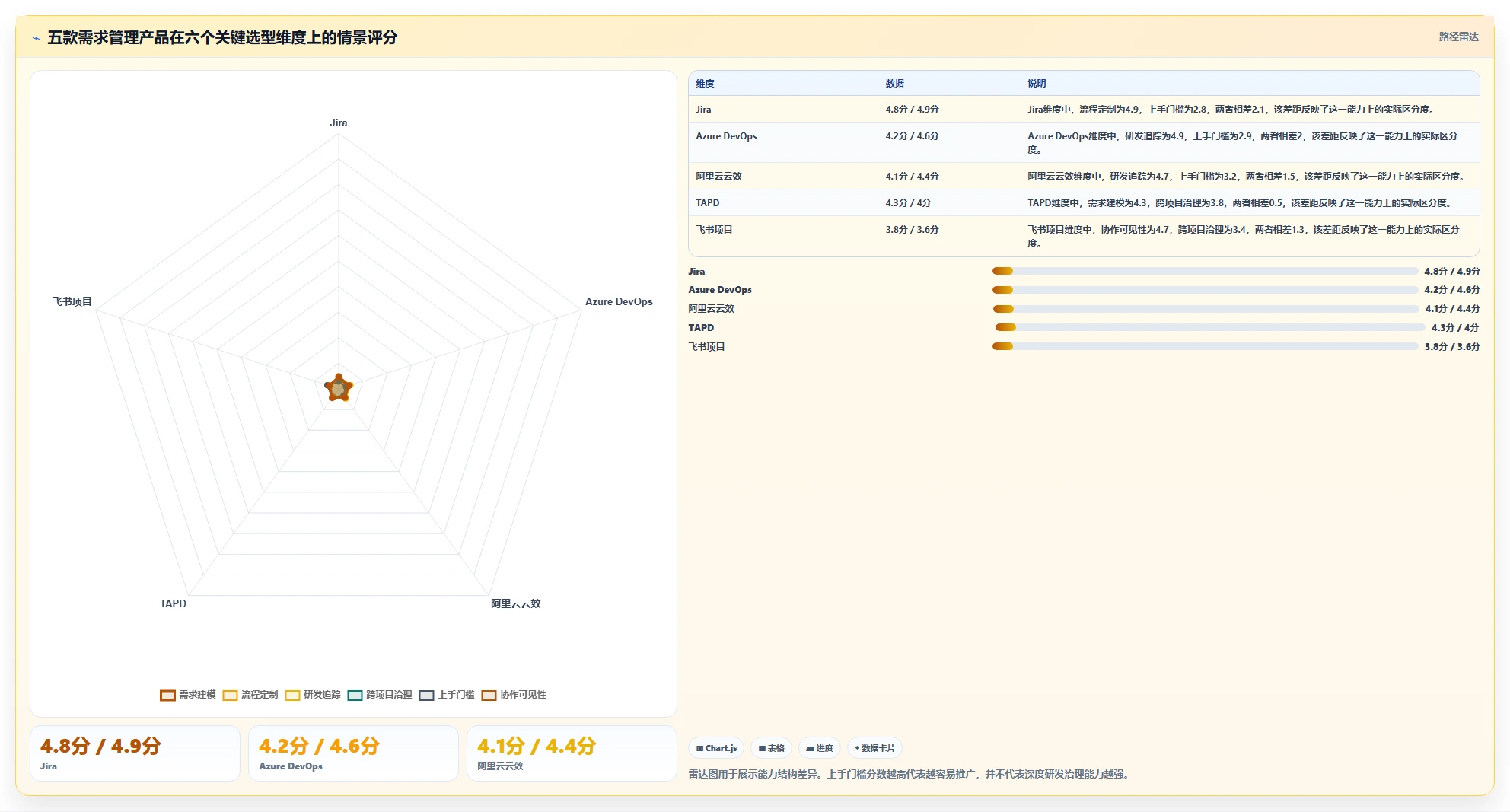Screen dimensions: 1510x812
Task: Toggle the 需求建模 legend swatch
Action: pyautogui.click(x=167, y=695)
